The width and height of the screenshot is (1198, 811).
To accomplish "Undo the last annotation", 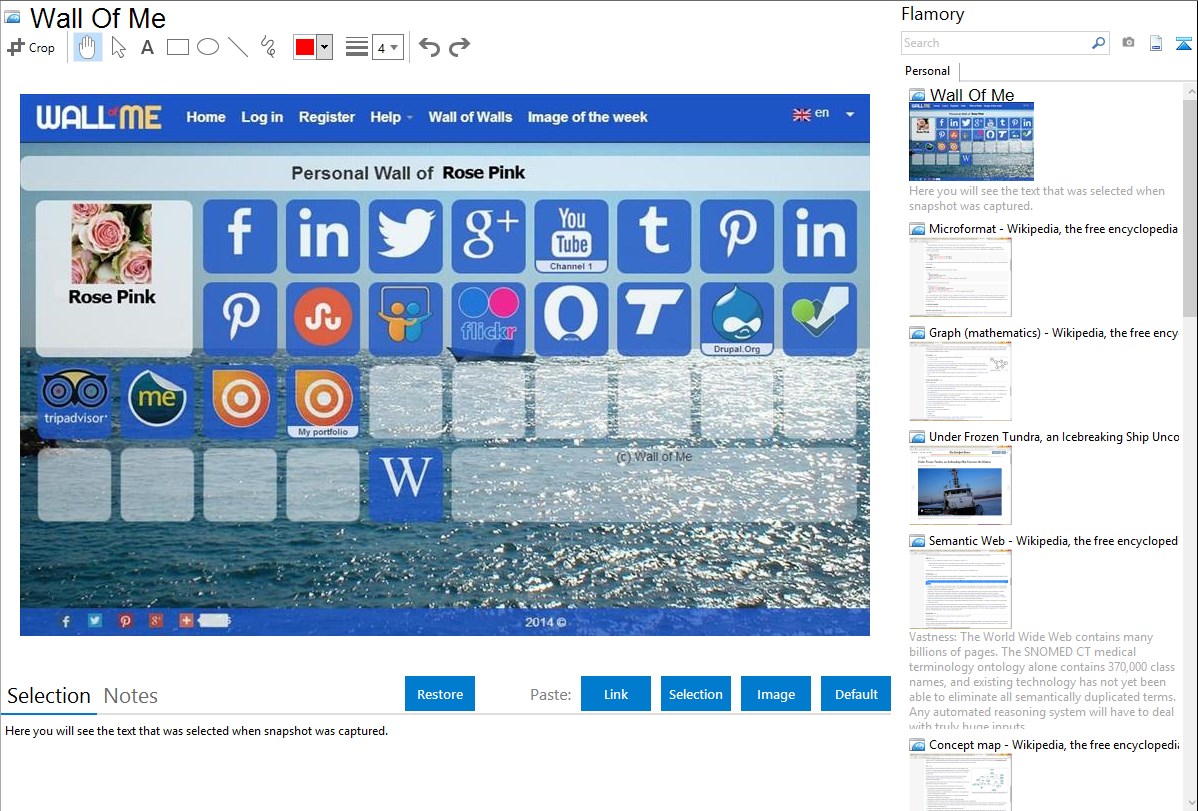I will pyautogui.click(x=429, y=47).
